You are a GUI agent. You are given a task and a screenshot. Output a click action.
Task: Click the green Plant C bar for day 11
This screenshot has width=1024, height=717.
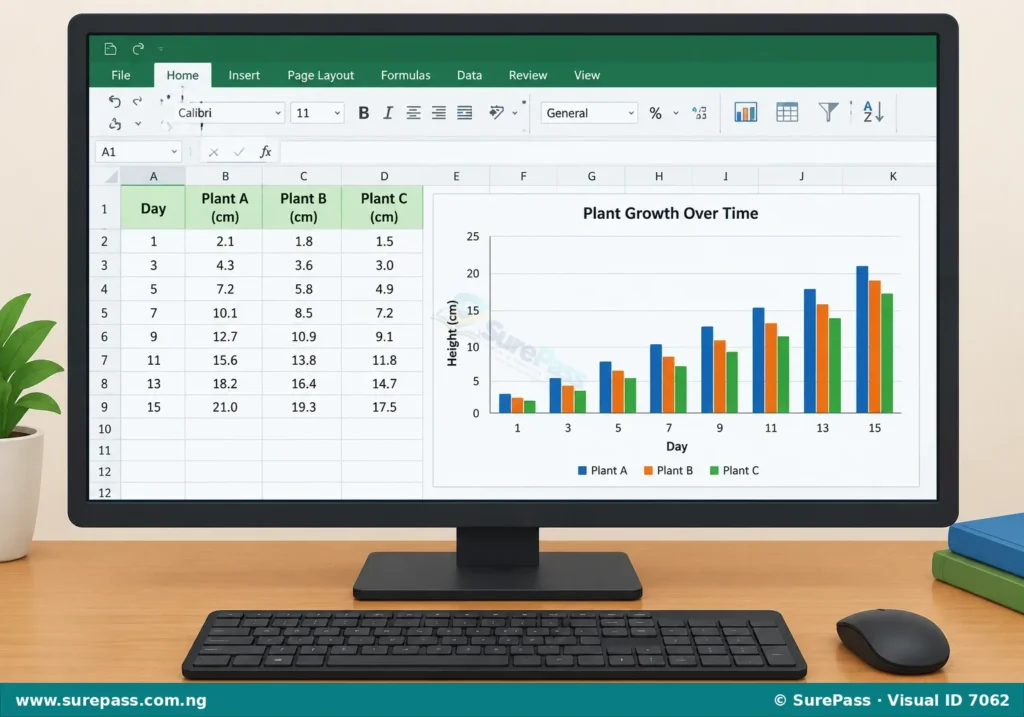tap(783, 375)
